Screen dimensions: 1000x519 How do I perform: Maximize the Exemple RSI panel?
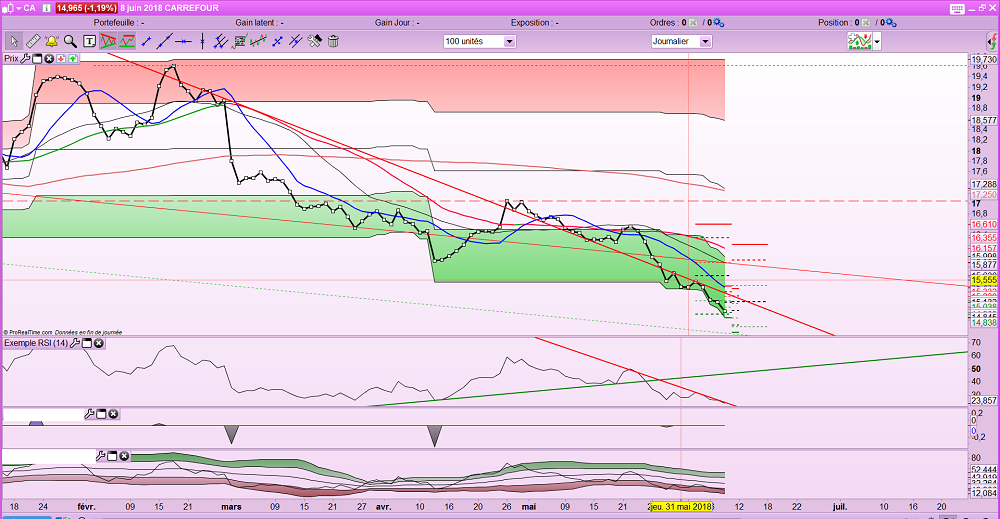click(87, 343)
